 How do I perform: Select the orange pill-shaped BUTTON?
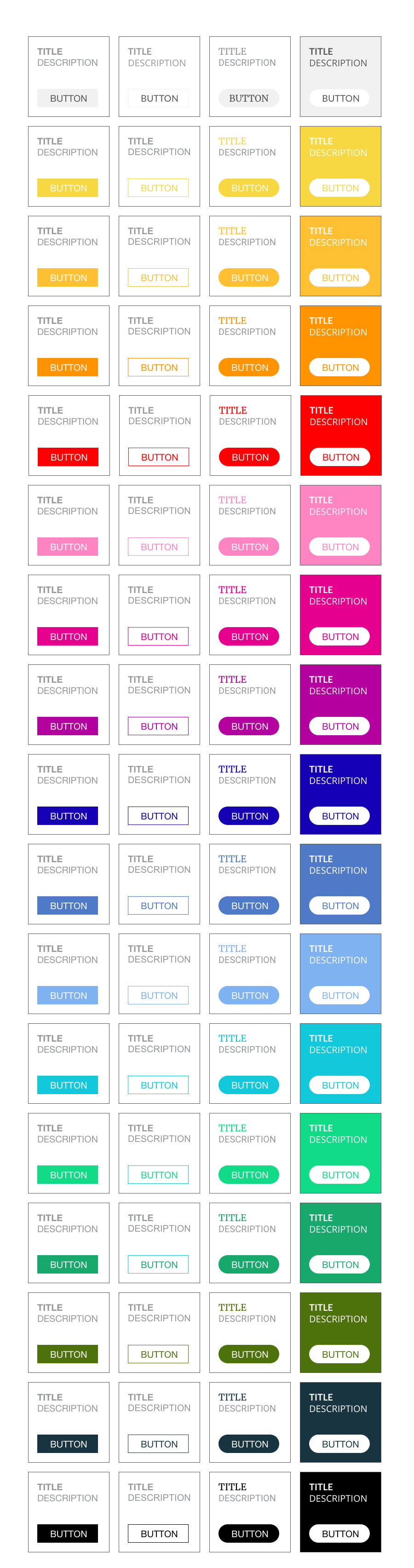pyautogui.click(x=249, y=368)
